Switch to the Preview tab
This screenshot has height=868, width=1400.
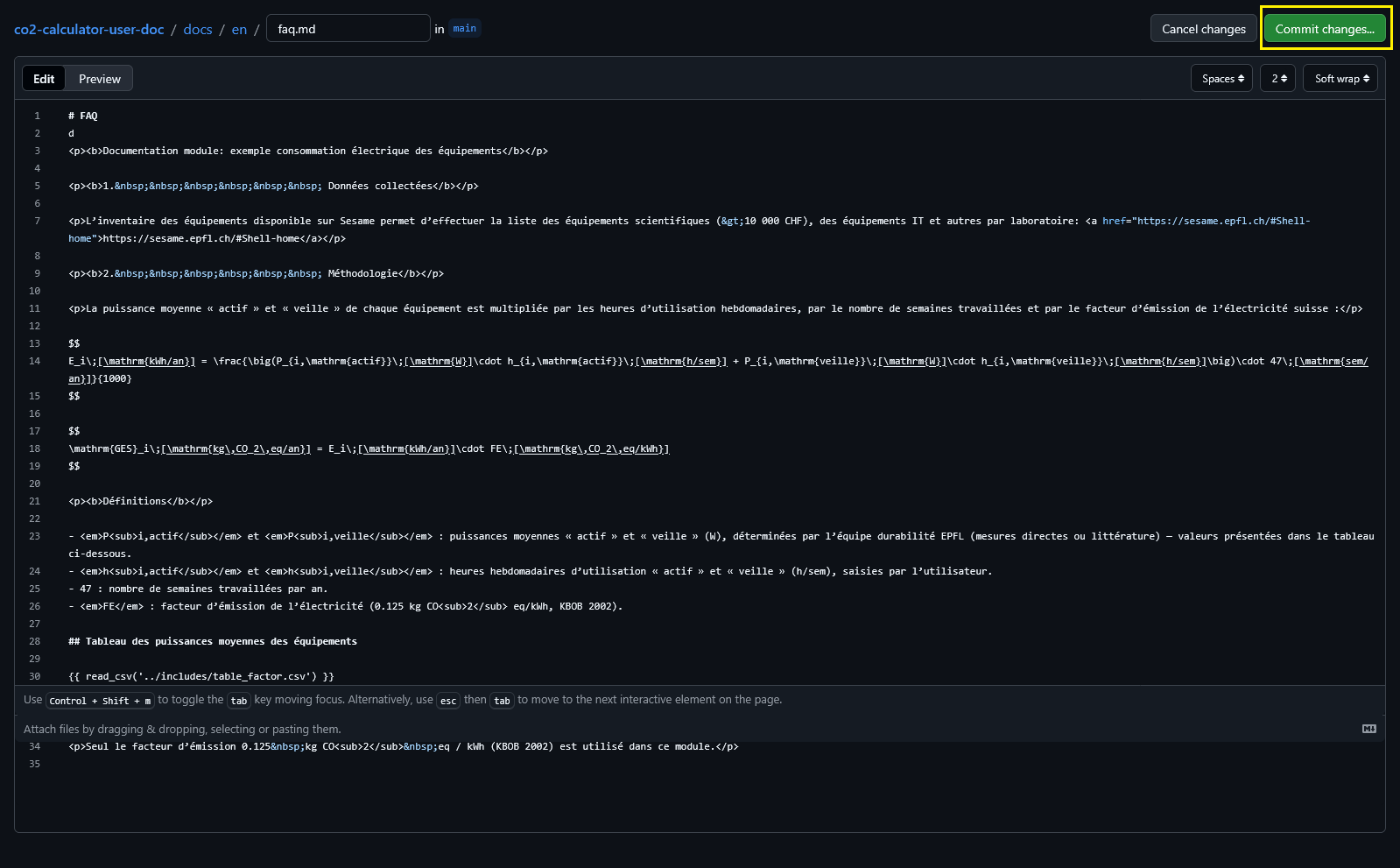click(x=100, y=79)
